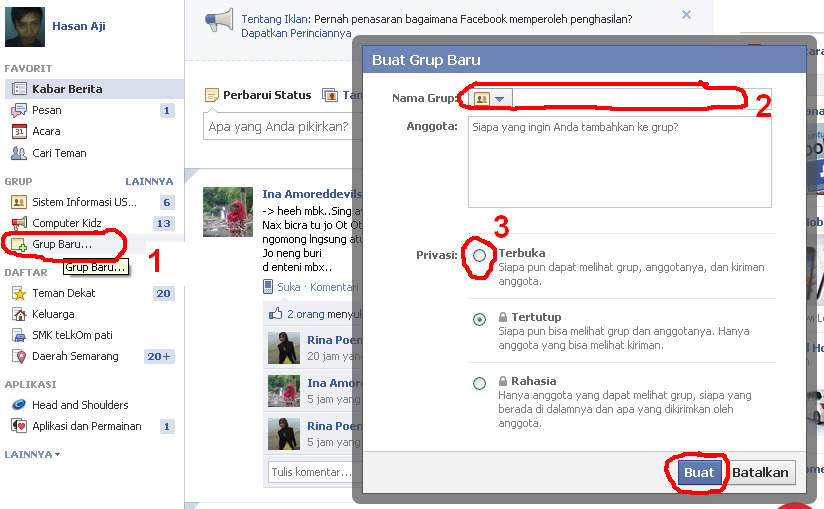Screen dimensions: 824x509
Task: Open Hasan Aji profile name link
Action: point(79,26)
